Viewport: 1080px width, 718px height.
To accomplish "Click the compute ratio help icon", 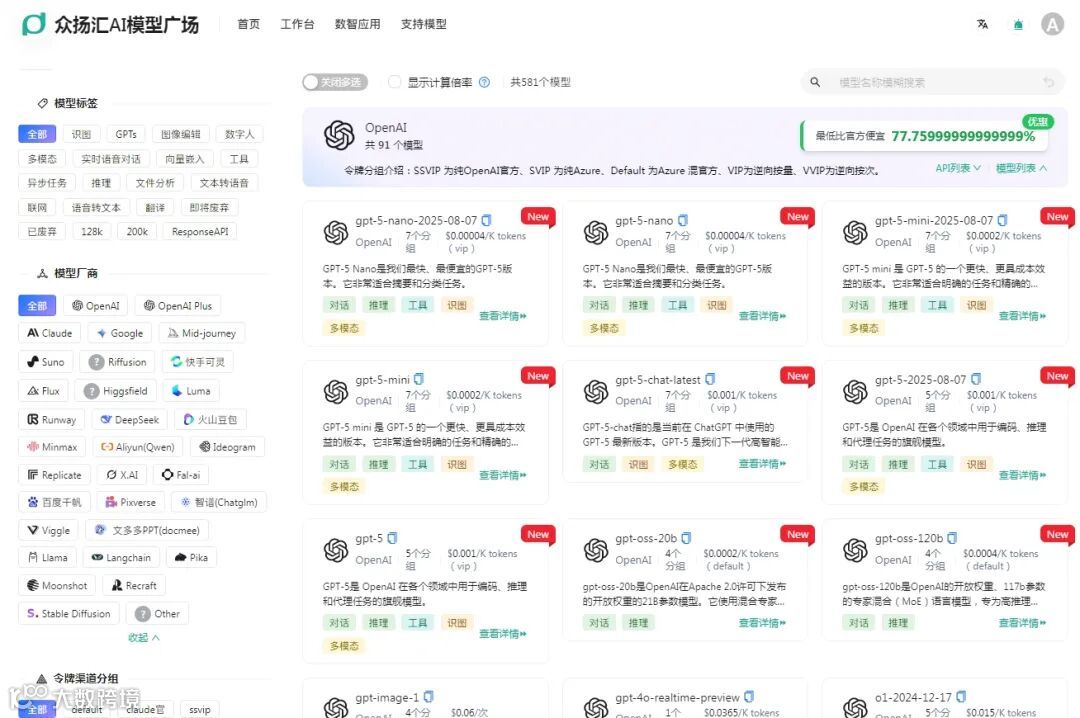I will tap(484, 82).
